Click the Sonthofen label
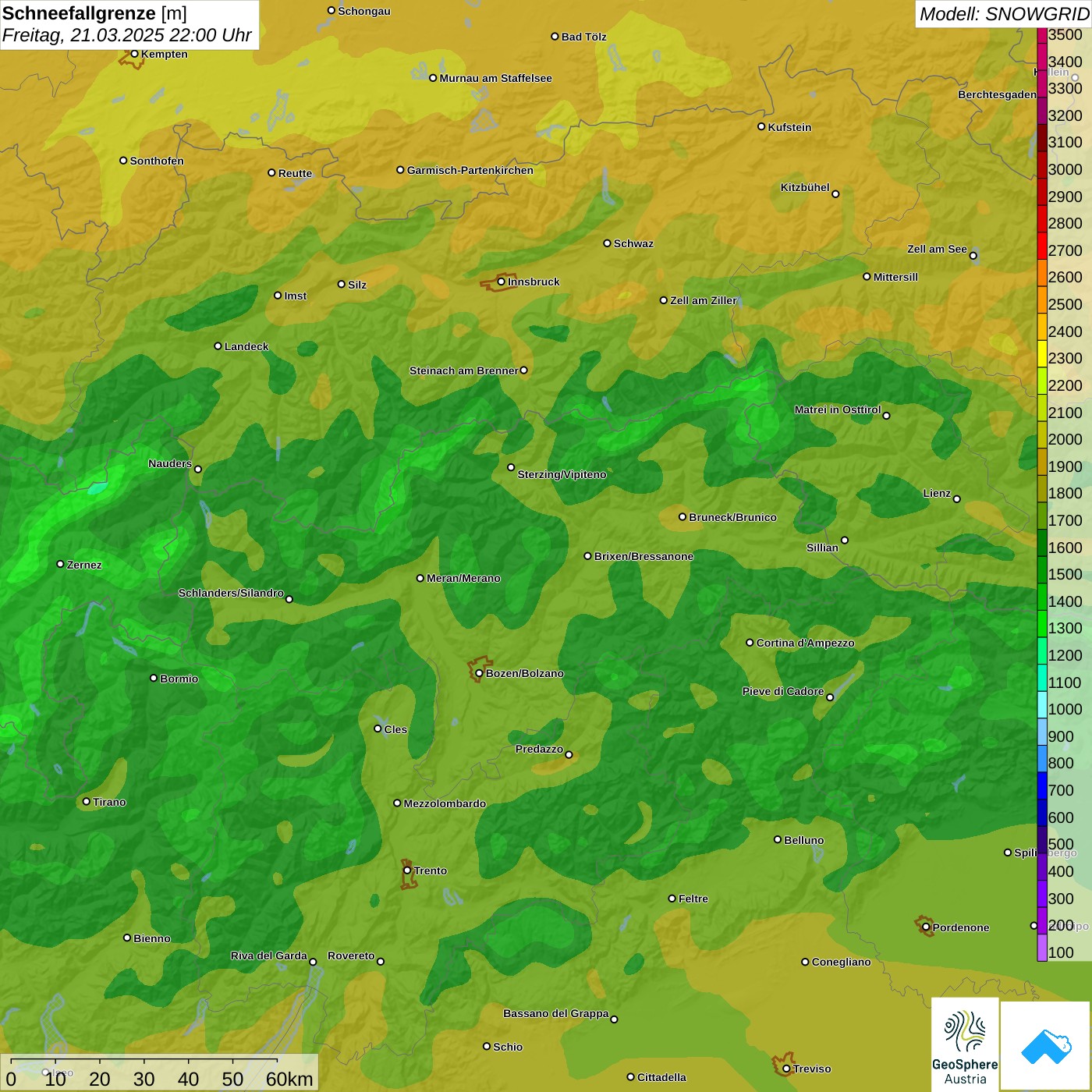 tap(157, 161)
